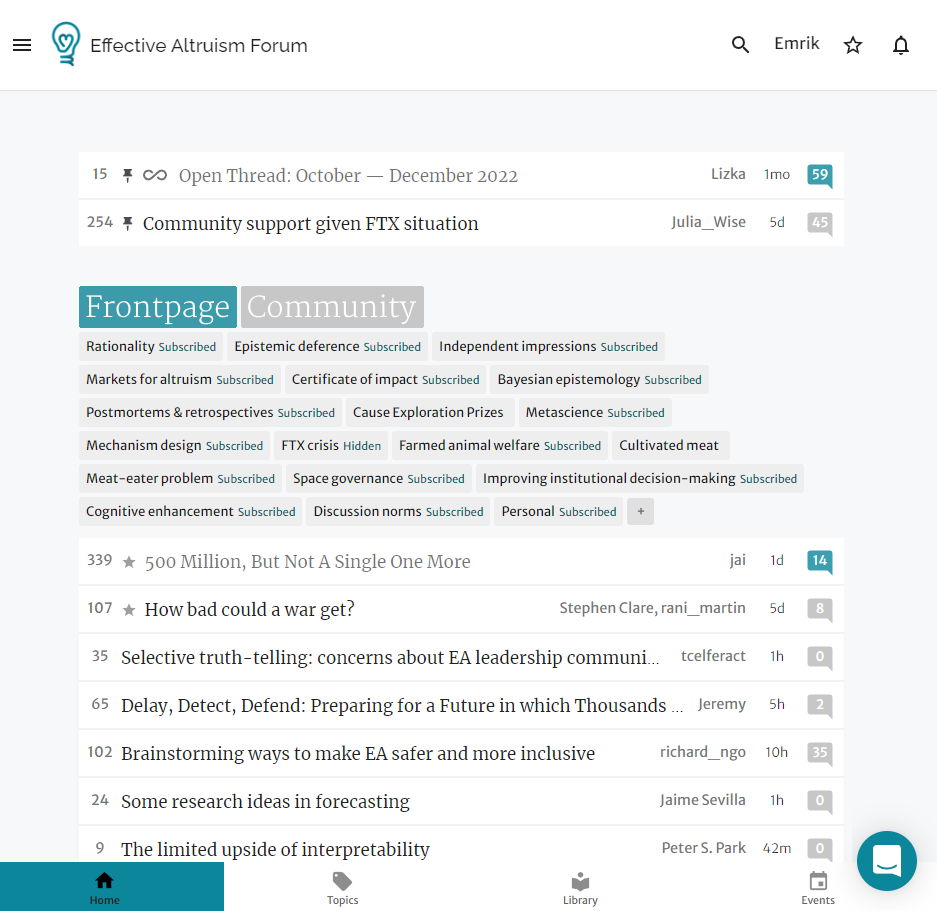
Task: Open Cognitive enhancement tag filter
Action: [191, 512]
